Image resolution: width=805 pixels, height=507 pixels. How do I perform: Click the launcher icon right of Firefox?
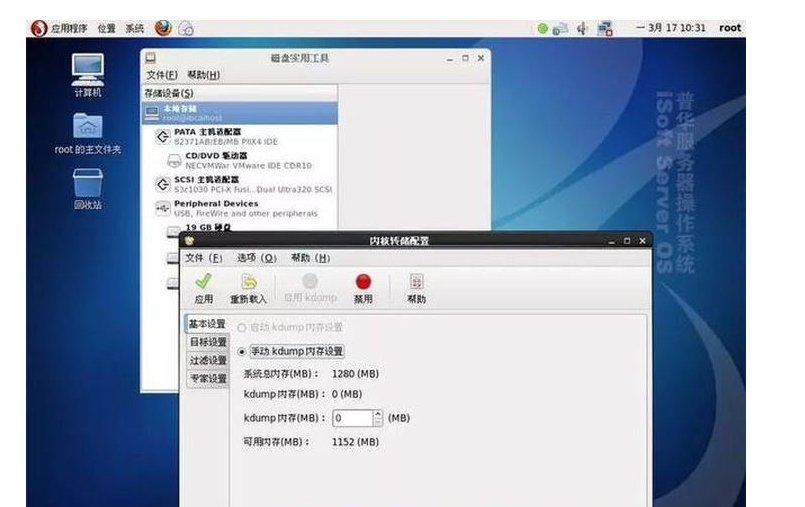(186, 28)
